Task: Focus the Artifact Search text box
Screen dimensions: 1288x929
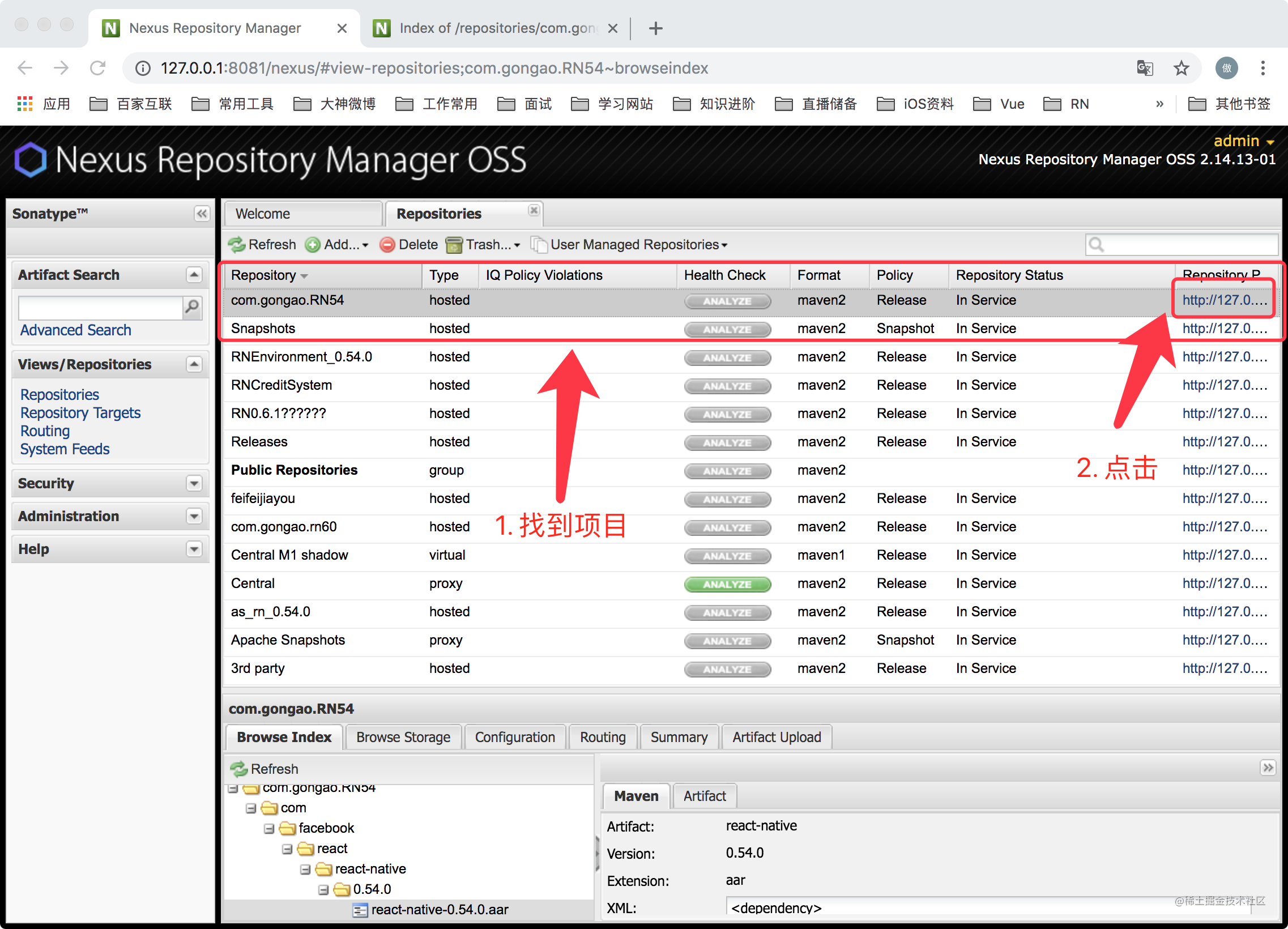Action: [x=100, y=307]
